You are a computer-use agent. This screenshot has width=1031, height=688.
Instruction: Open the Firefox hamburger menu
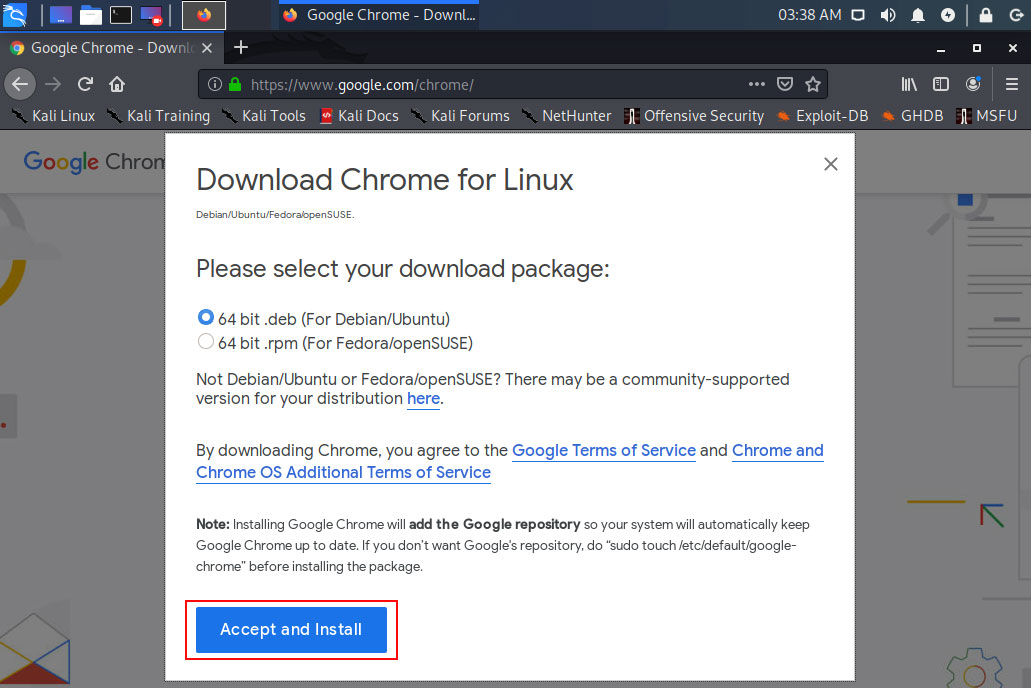(x=1012, y=84)
